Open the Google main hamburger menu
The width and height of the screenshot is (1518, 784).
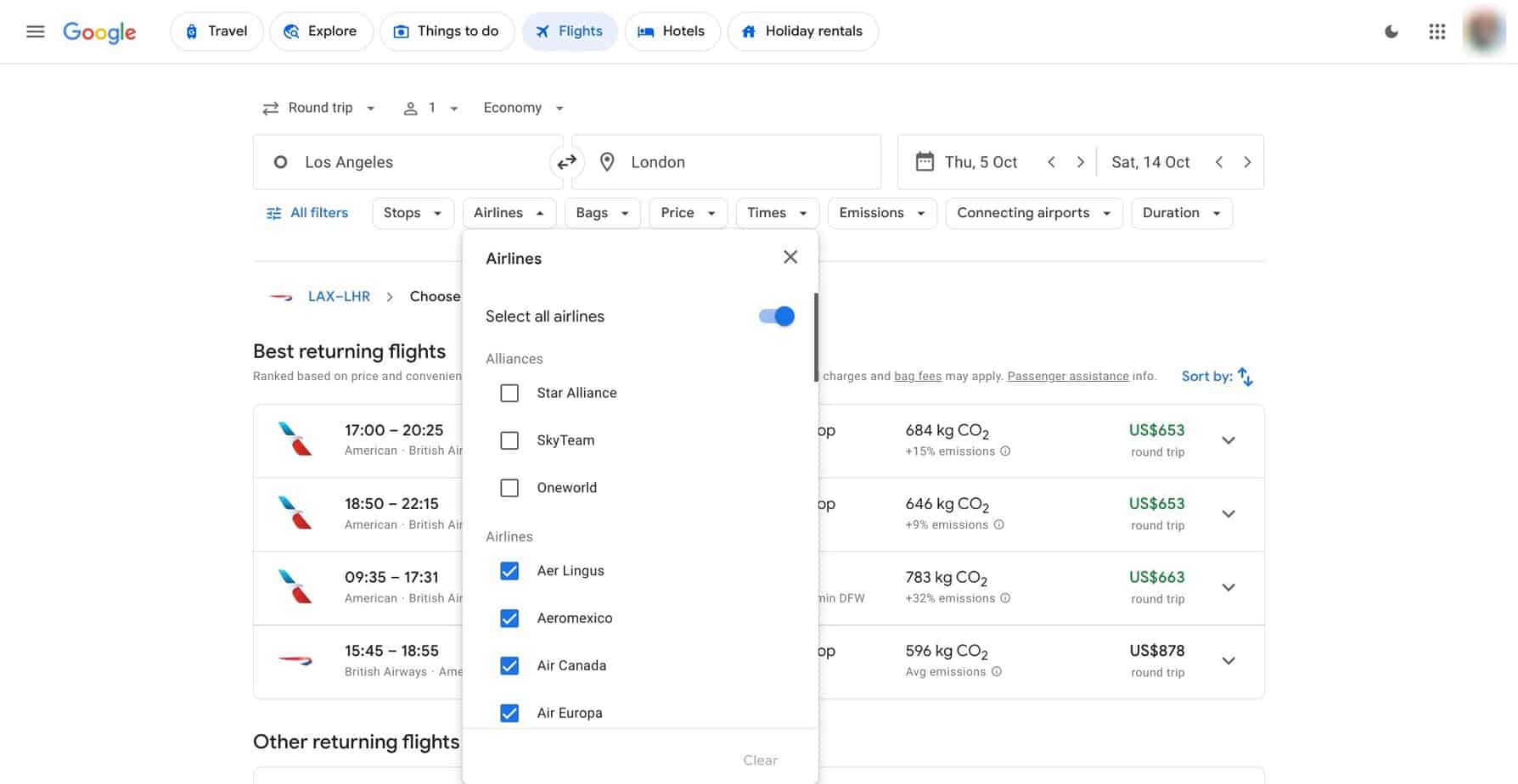tap(35, 31)
